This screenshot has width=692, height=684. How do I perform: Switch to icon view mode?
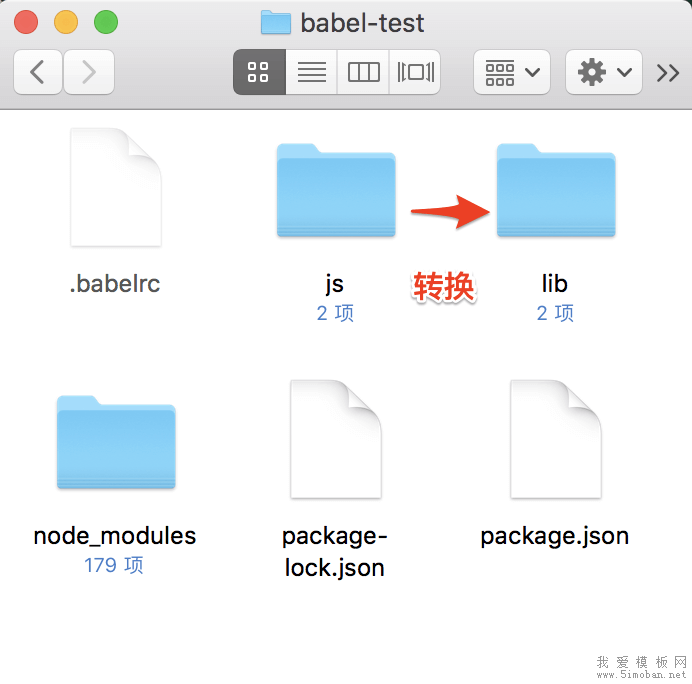click(x=259, y=72)
